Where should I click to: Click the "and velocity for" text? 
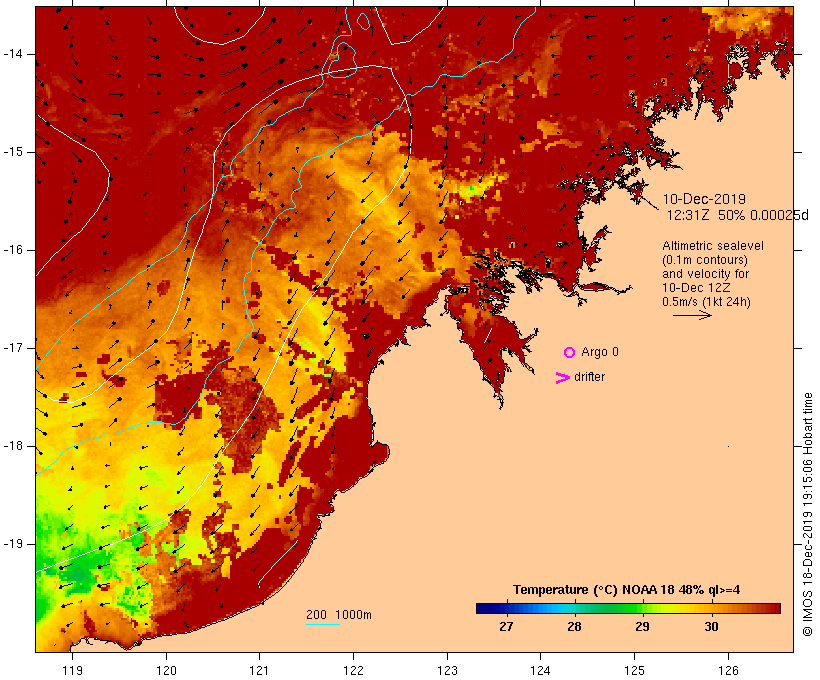705,274
